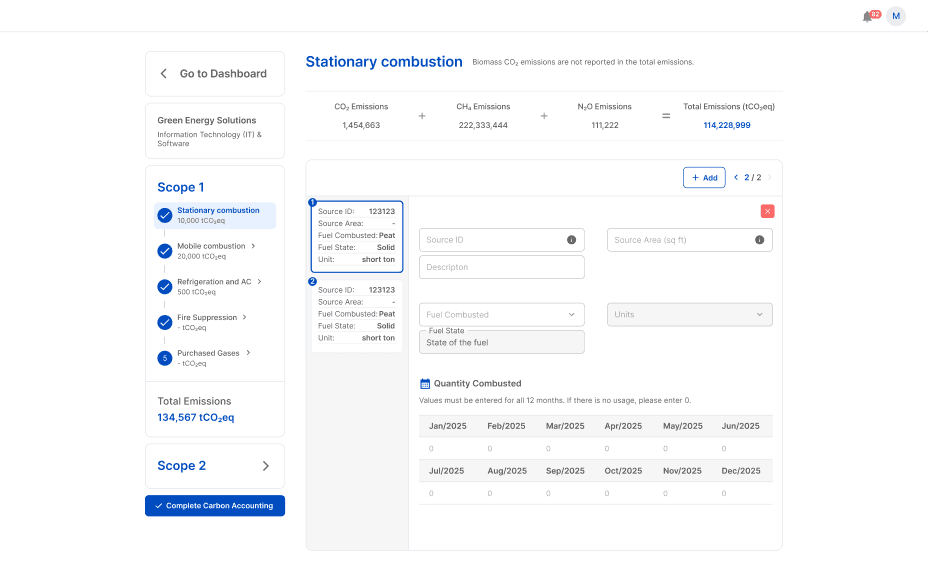Click the Fire Suppression checkmark circle

pos(164,322)
